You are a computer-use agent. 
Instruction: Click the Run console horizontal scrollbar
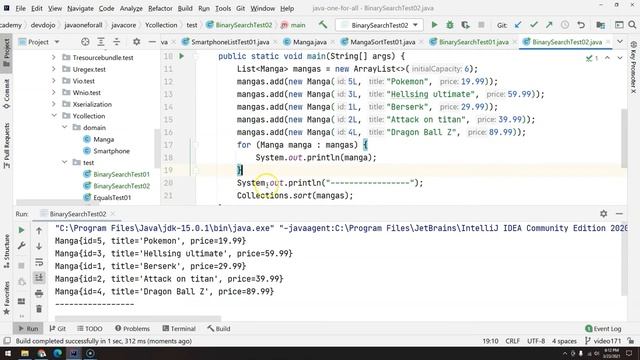138,318
